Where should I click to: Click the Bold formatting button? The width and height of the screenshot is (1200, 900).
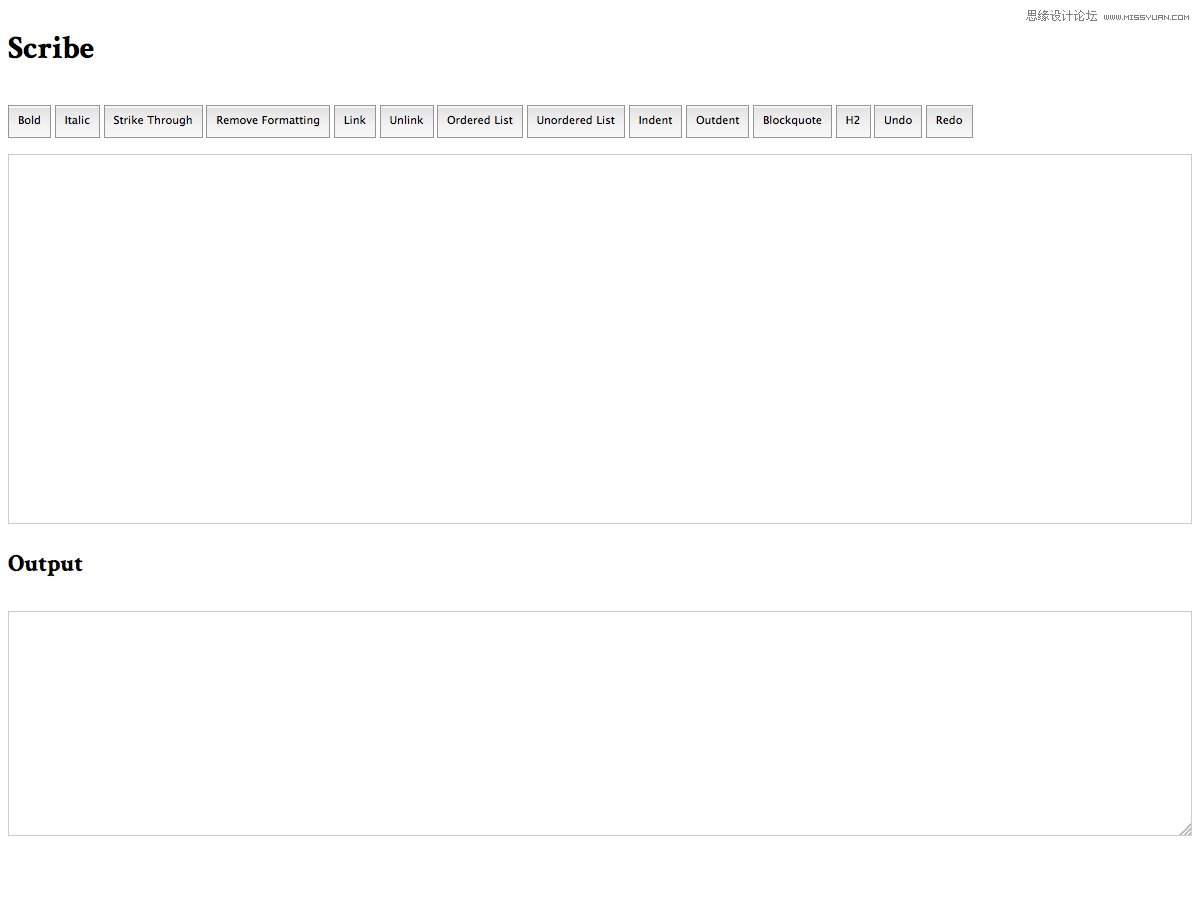29,121
